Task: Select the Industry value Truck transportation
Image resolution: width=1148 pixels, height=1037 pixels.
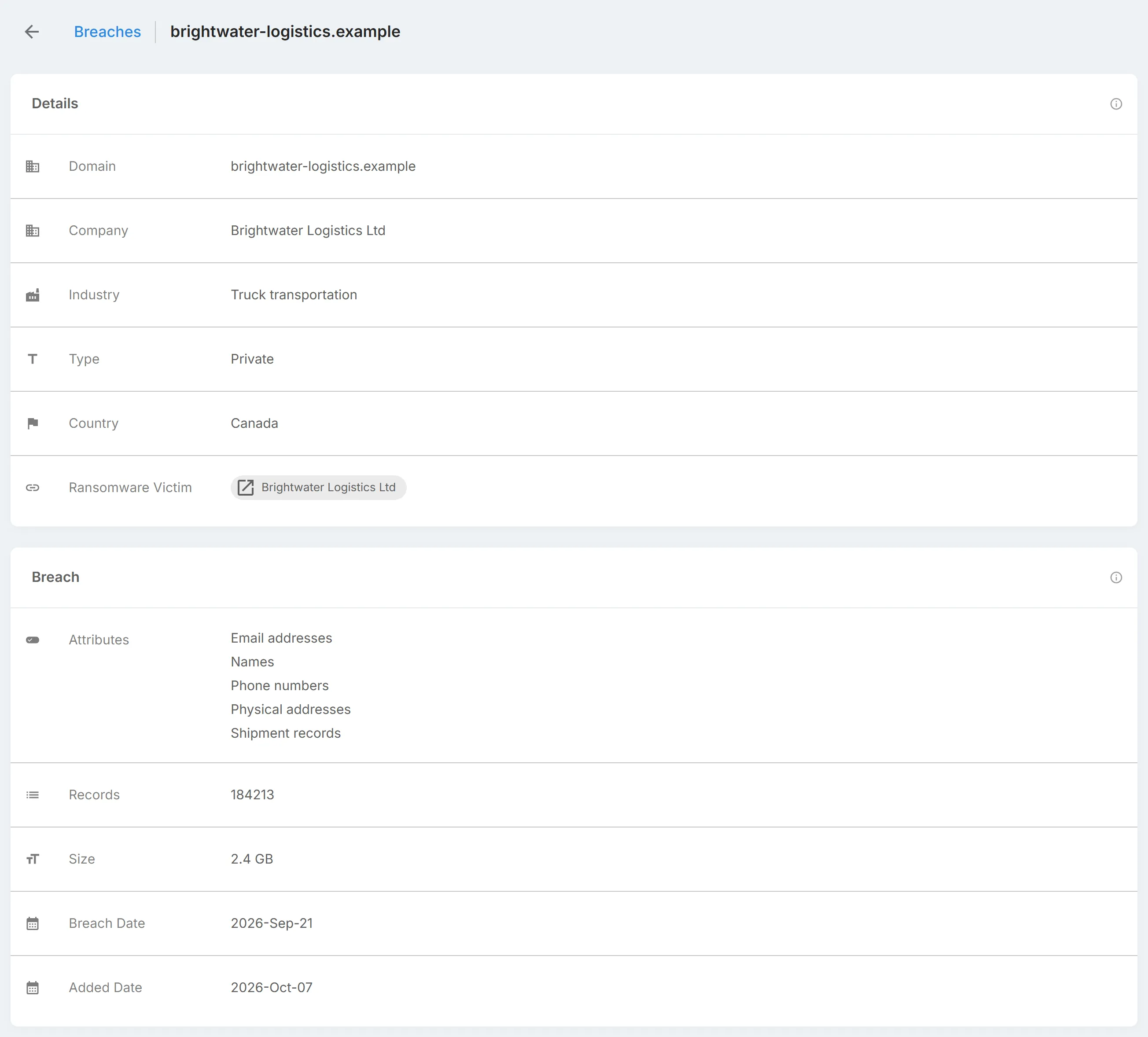Action: (x=294, y=295)
